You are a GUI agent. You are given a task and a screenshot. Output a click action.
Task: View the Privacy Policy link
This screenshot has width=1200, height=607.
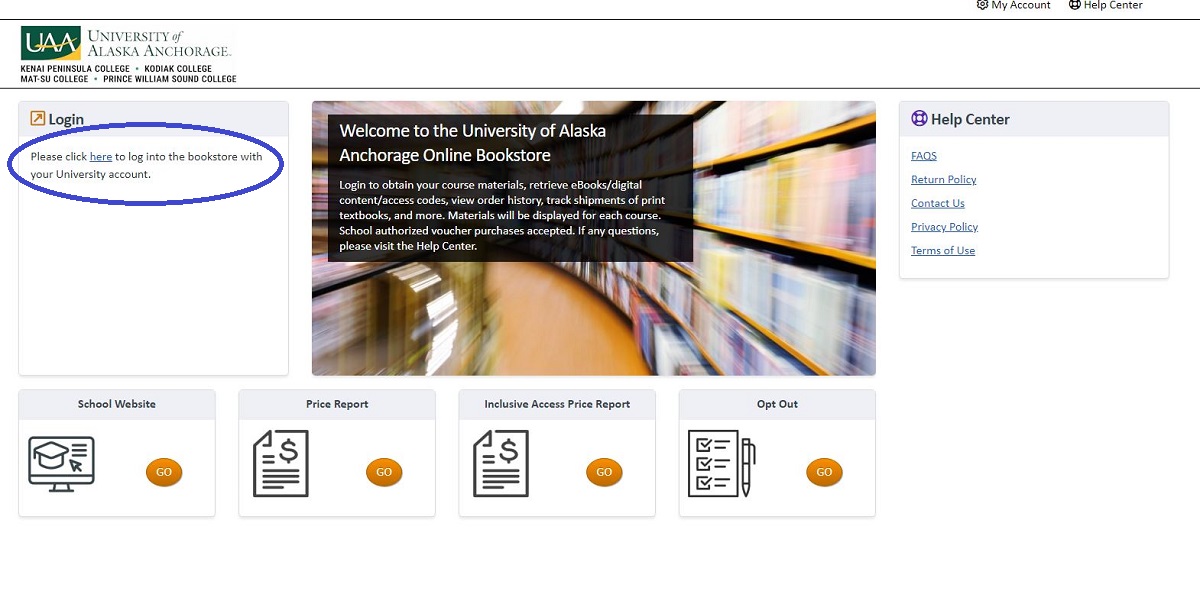[x=944, y=227]
